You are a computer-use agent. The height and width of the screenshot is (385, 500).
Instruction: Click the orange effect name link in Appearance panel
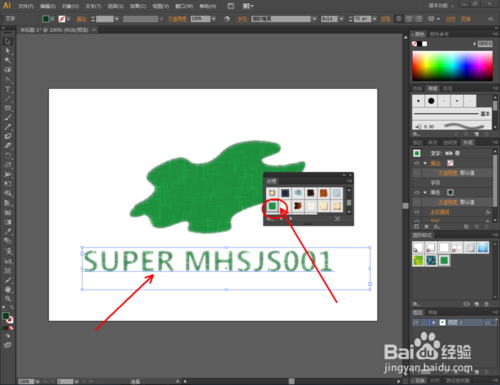[x=440, y=212]
